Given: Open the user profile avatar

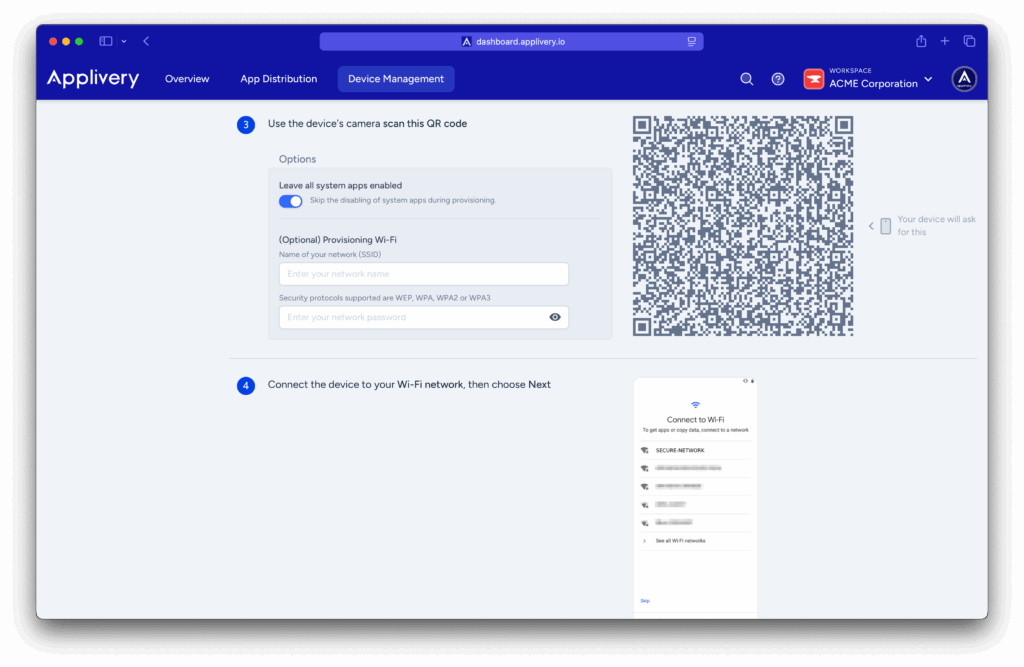Looking at the screenshot, I should (964, 79).
